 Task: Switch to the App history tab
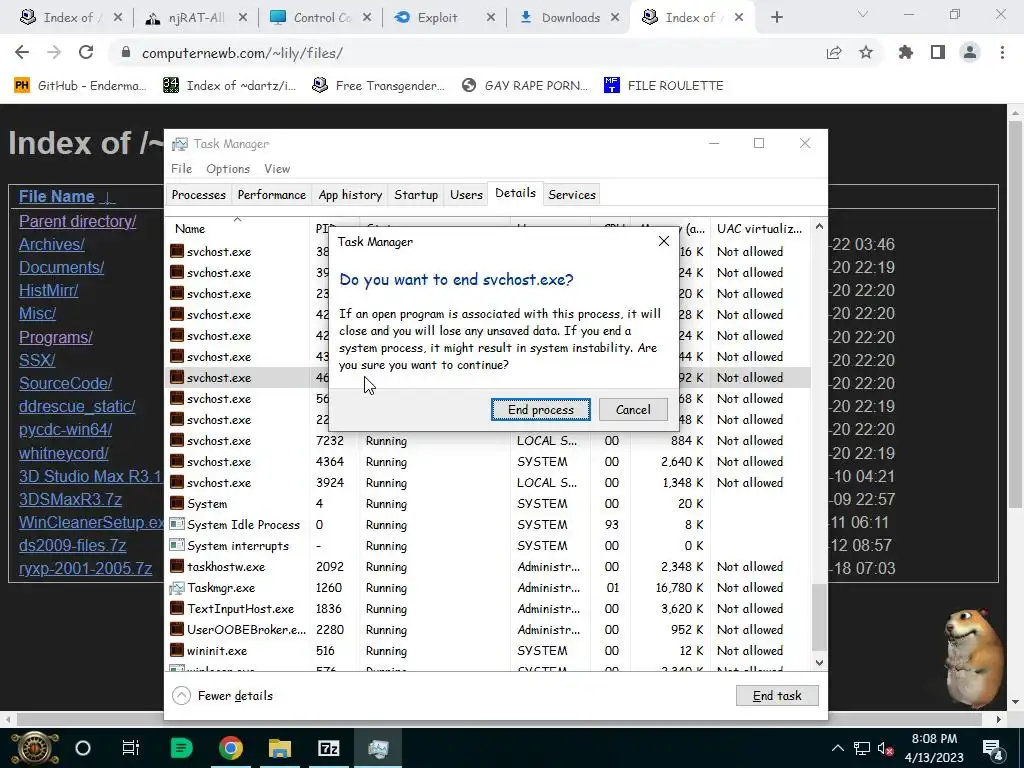pyautogui.click(x=350, y=195)
